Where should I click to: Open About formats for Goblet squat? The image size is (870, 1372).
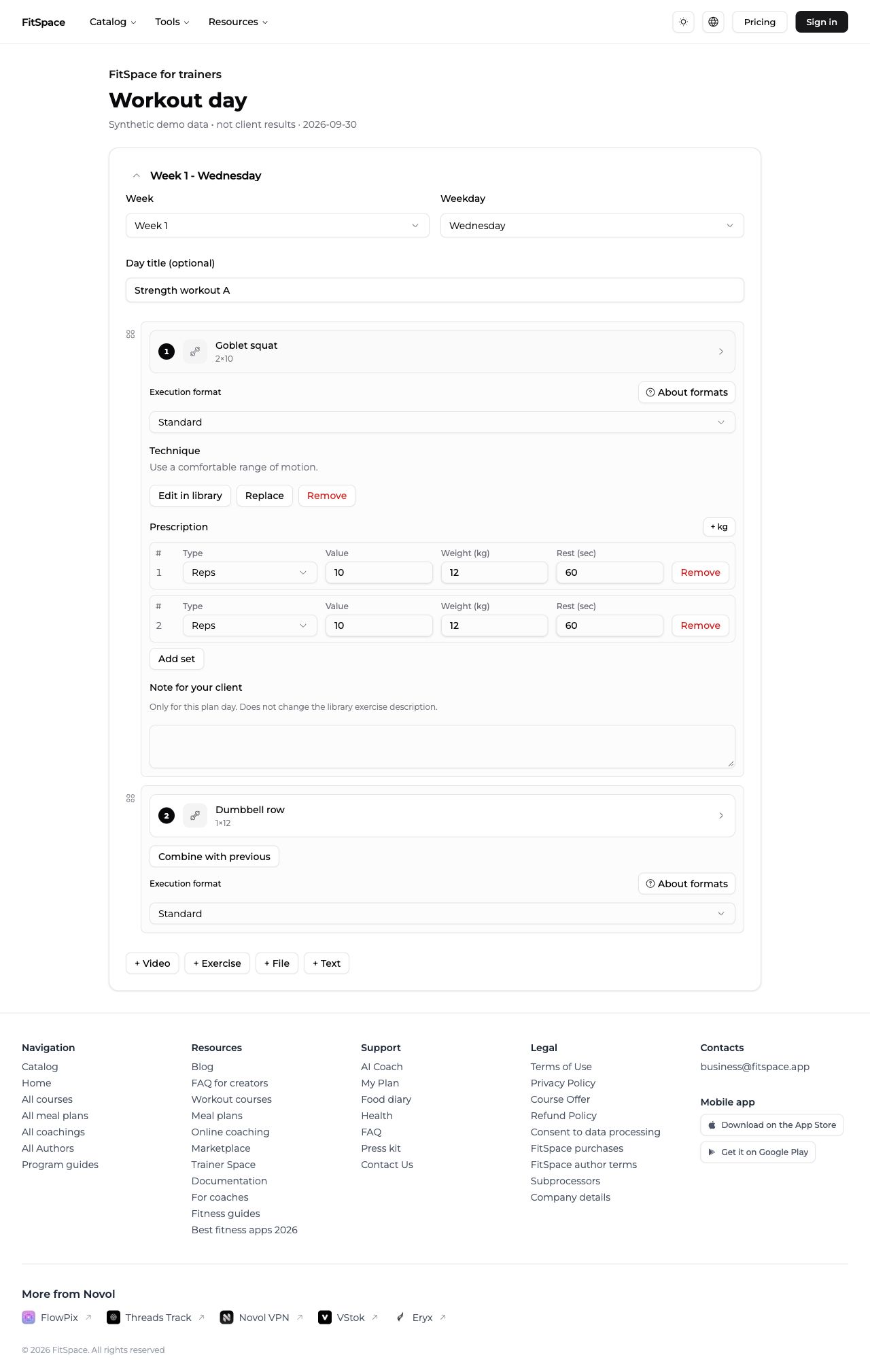686,392
